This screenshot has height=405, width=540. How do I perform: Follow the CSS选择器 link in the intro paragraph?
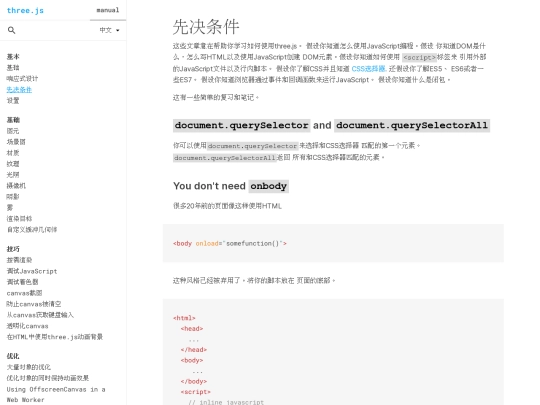(x=368, y=69)
